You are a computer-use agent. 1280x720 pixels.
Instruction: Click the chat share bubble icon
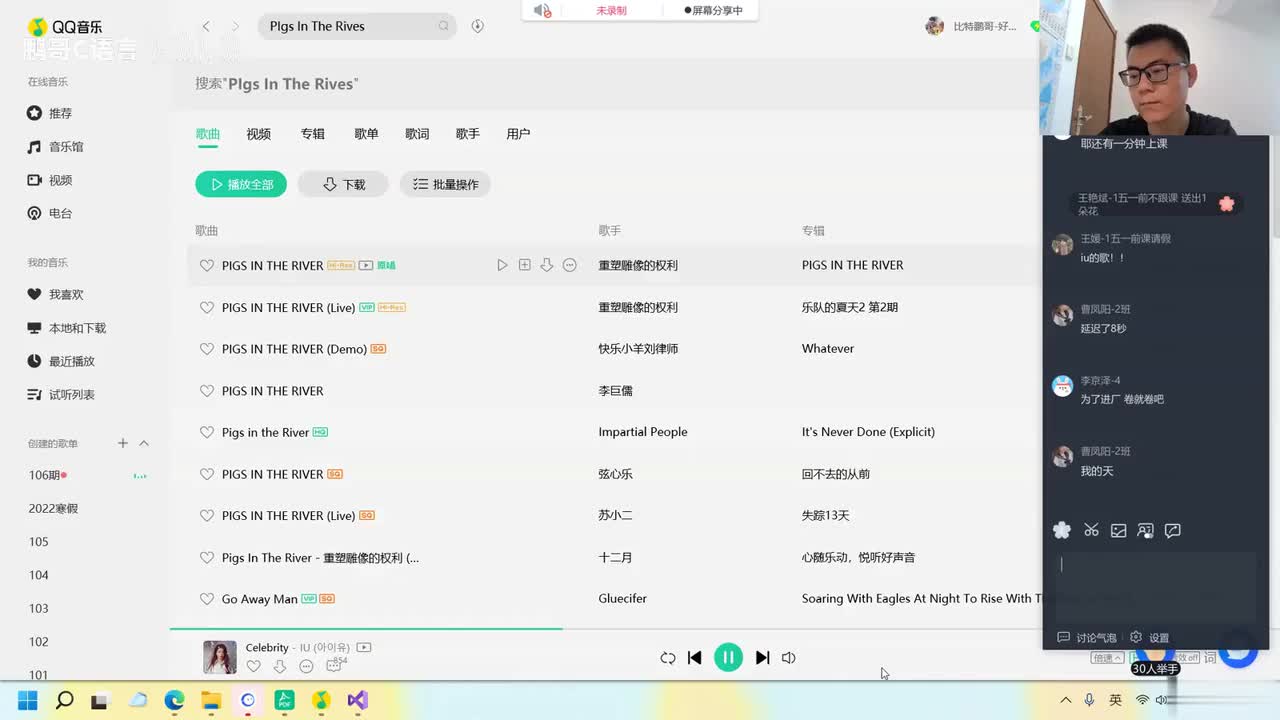(1173, 530)
